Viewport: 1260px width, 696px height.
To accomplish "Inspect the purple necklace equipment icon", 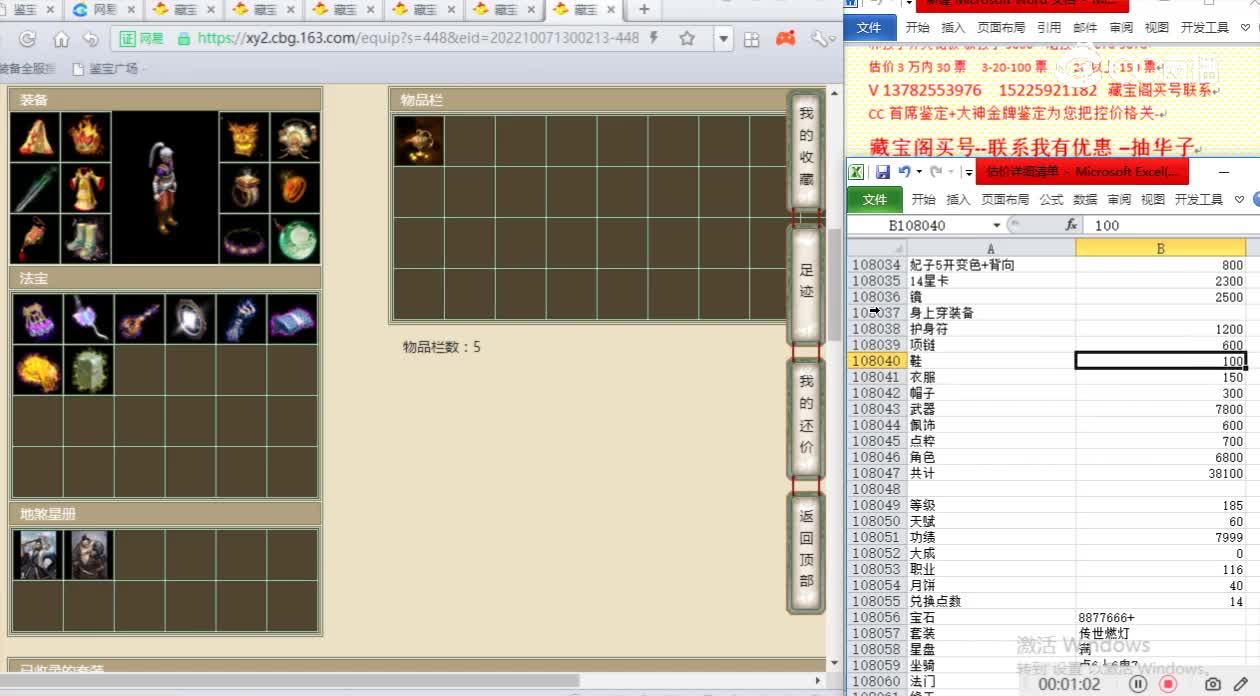I will tap(243, 239).
